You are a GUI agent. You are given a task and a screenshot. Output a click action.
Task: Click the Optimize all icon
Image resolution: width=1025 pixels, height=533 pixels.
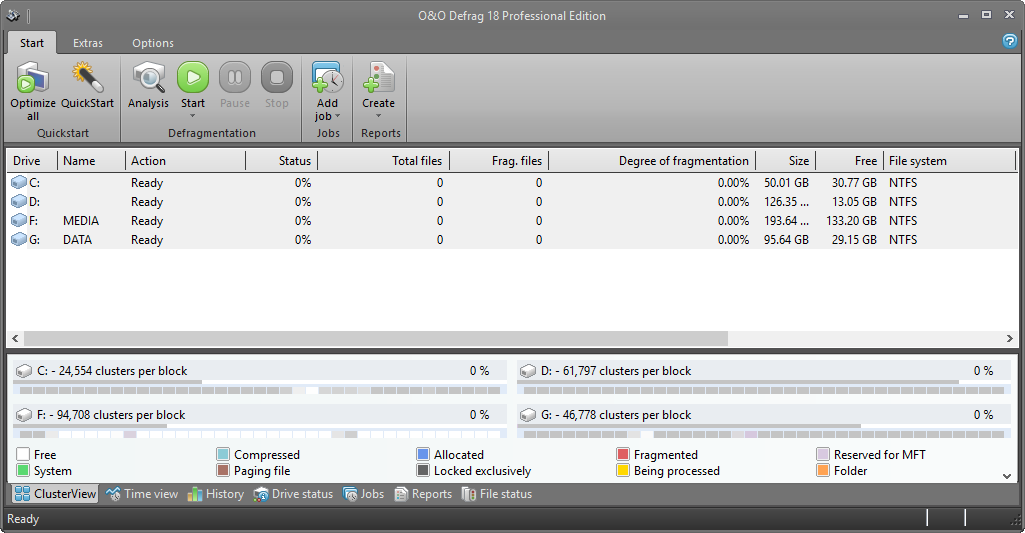[x=33, y=77]
